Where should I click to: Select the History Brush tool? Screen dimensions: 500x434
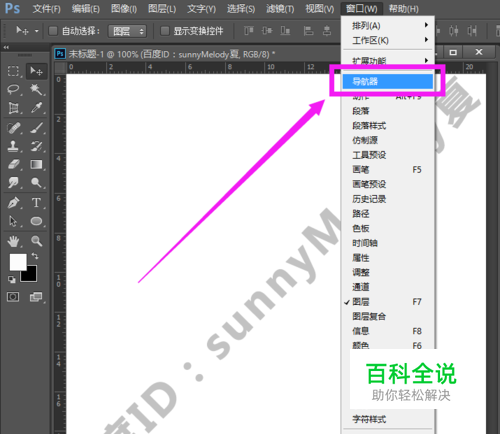(36, 146)
